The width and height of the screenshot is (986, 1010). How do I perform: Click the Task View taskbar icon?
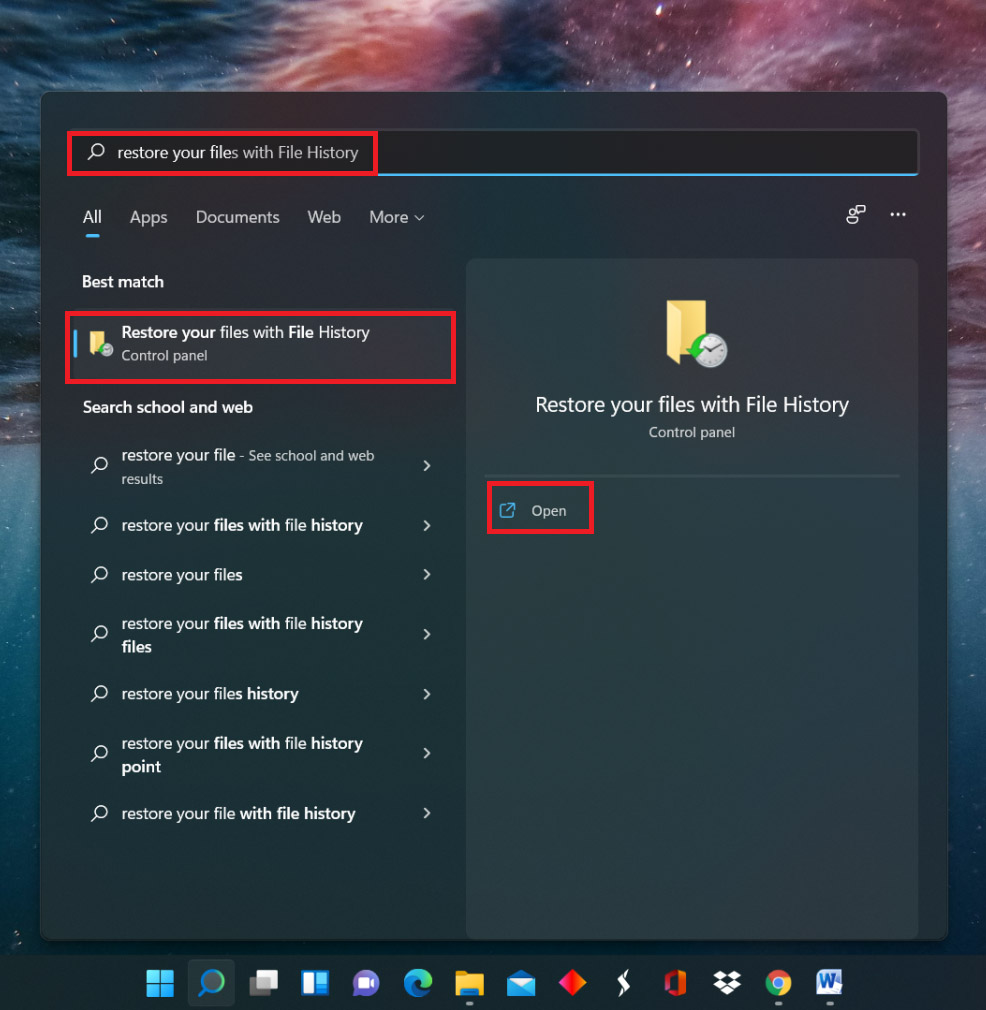[x=263, y=983]
